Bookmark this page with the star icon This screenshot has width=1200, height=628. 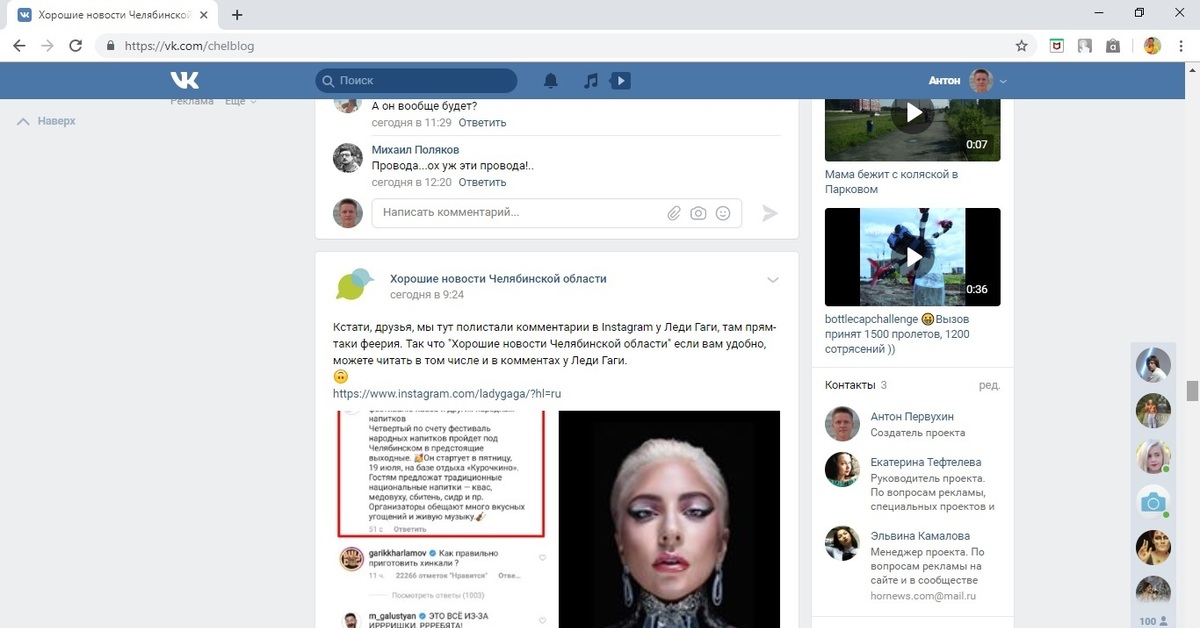click(x=1021, y=46)
